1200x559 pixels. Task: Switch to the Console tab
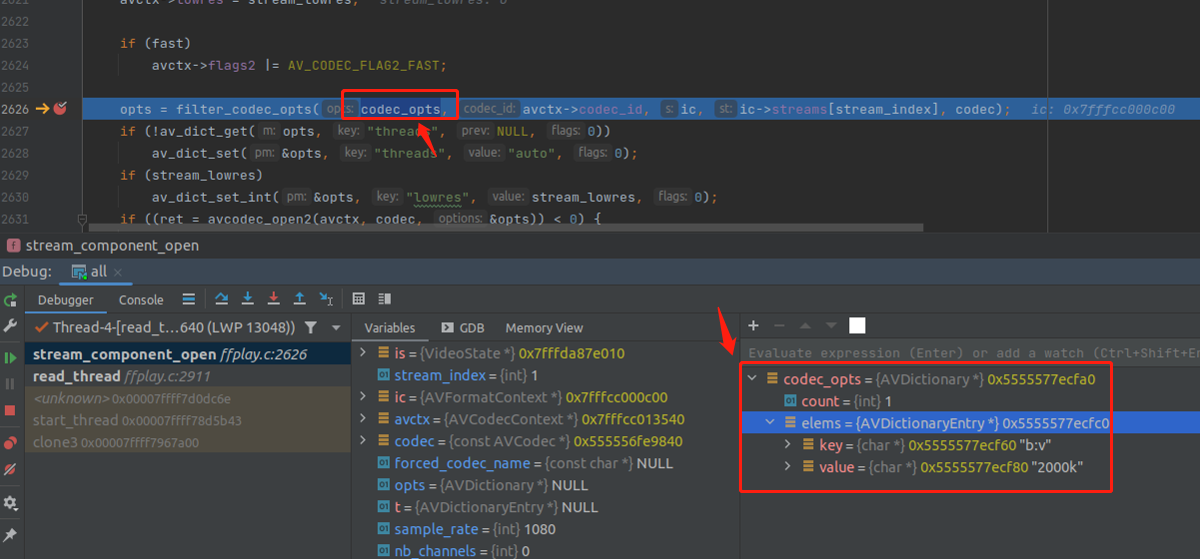coord(141,299)
